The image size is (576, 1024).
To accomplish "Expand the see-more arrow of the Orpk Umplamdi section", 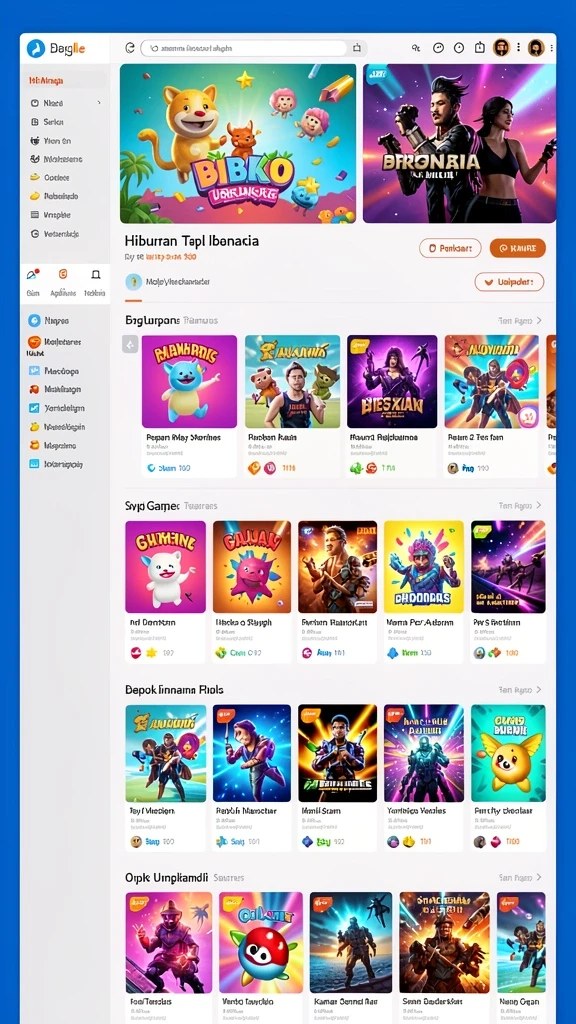I will tap(539, 878).
